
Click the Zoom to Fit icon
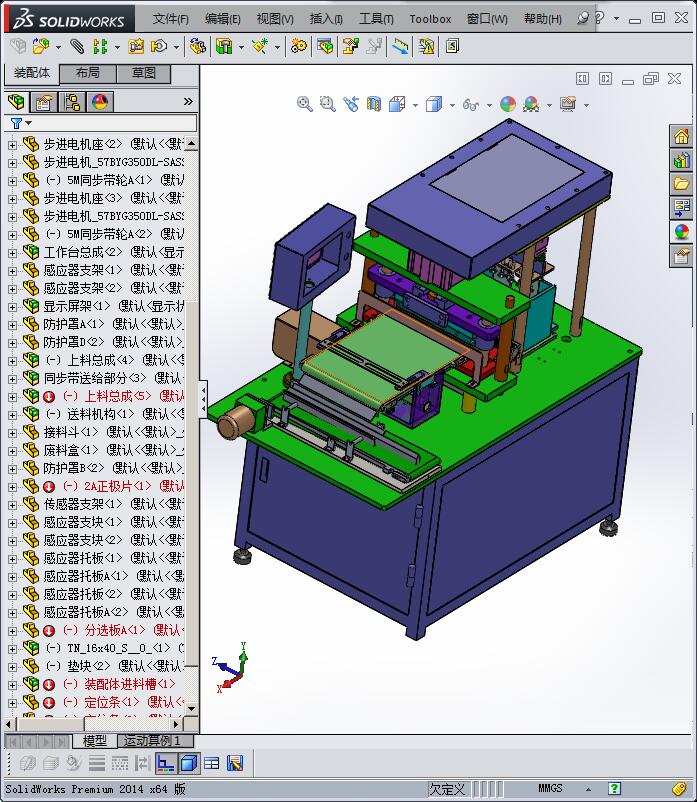click(x=305, y=104)
